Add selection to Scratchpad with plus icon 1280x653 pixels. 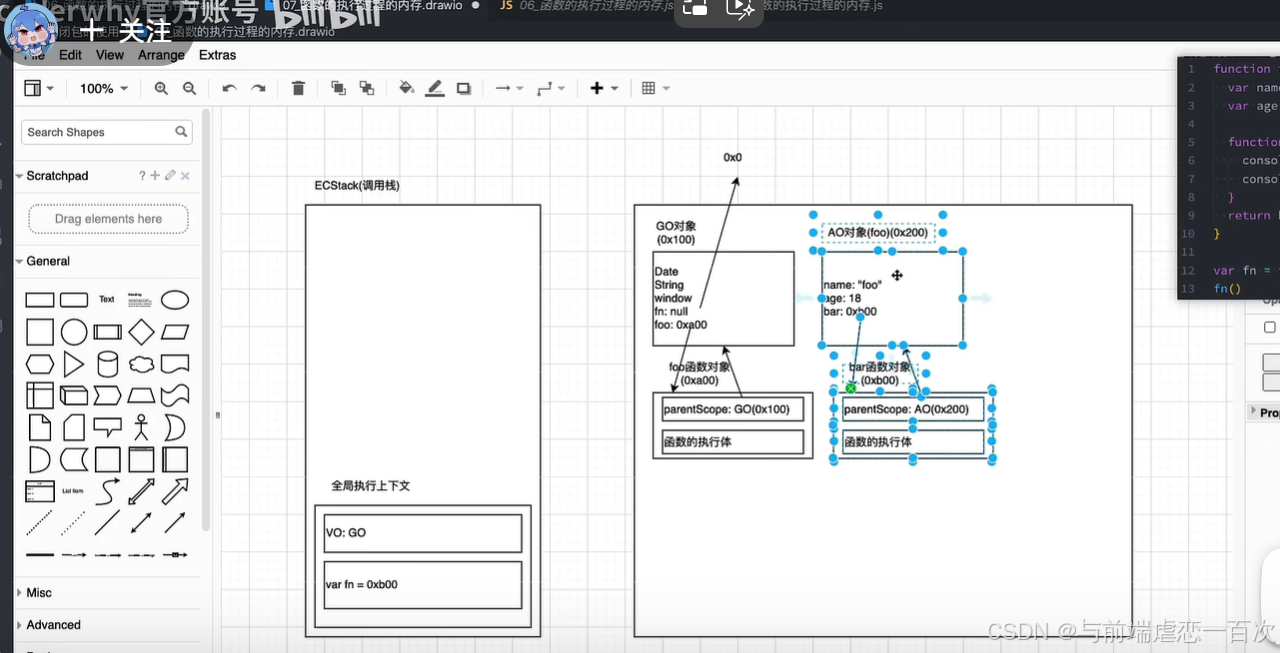click(x=155, y=176)
